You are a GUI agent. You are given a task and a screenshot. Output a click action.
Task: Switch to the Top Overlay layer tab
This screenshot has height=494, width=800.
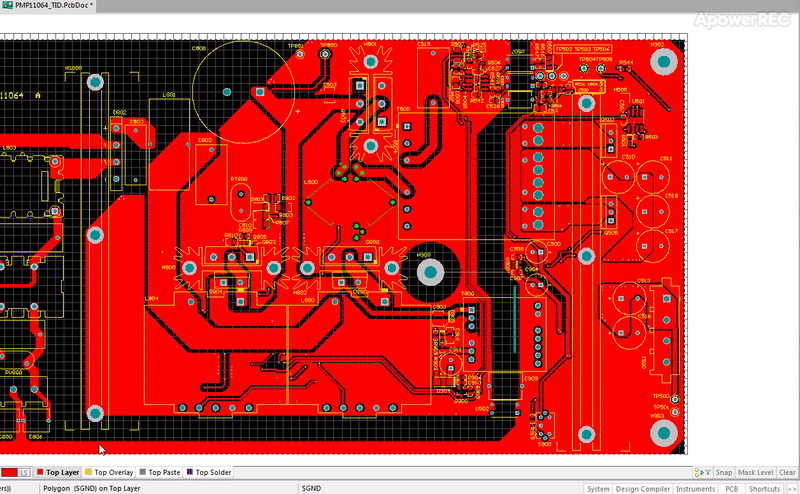109,473
